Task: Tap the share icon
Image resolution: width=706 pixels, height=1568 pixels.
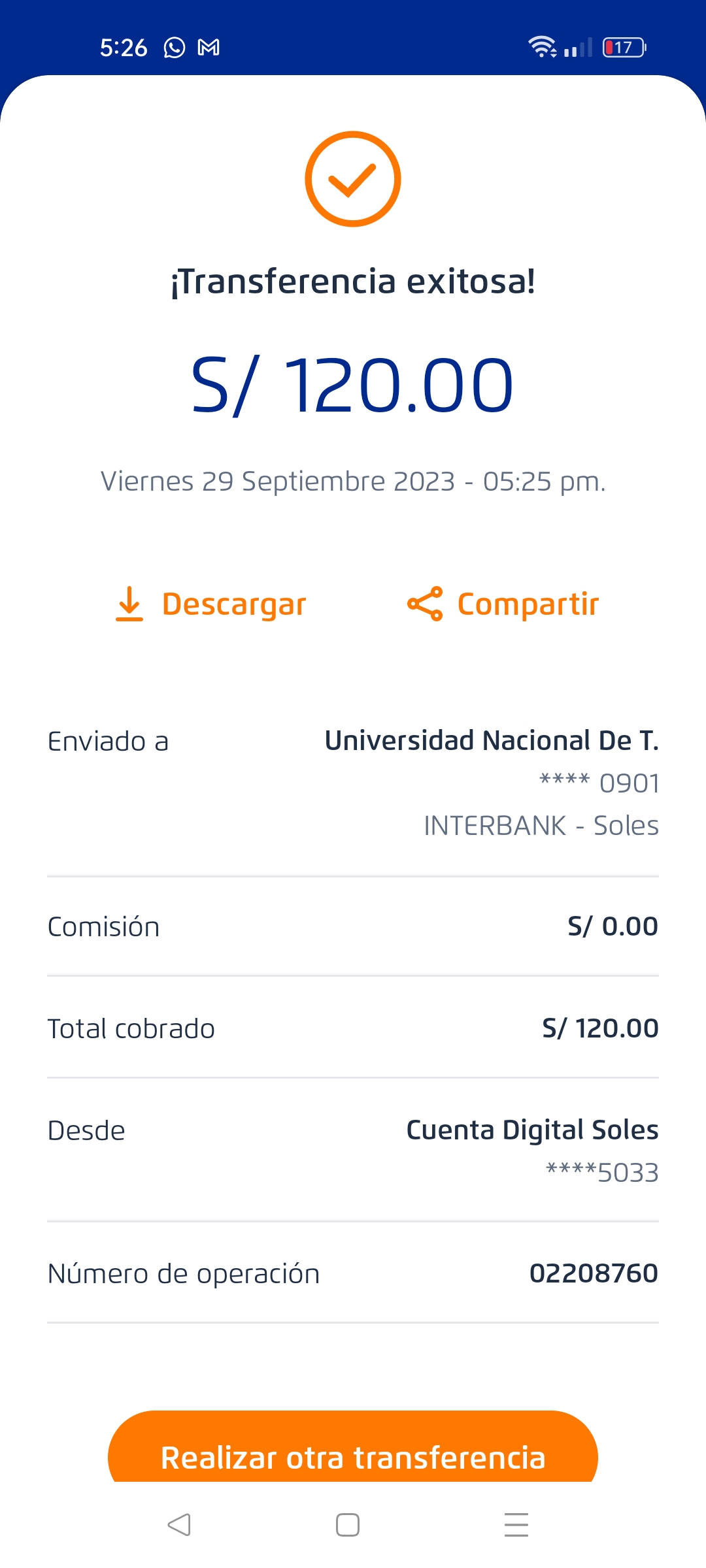Action: pos(425,604)
